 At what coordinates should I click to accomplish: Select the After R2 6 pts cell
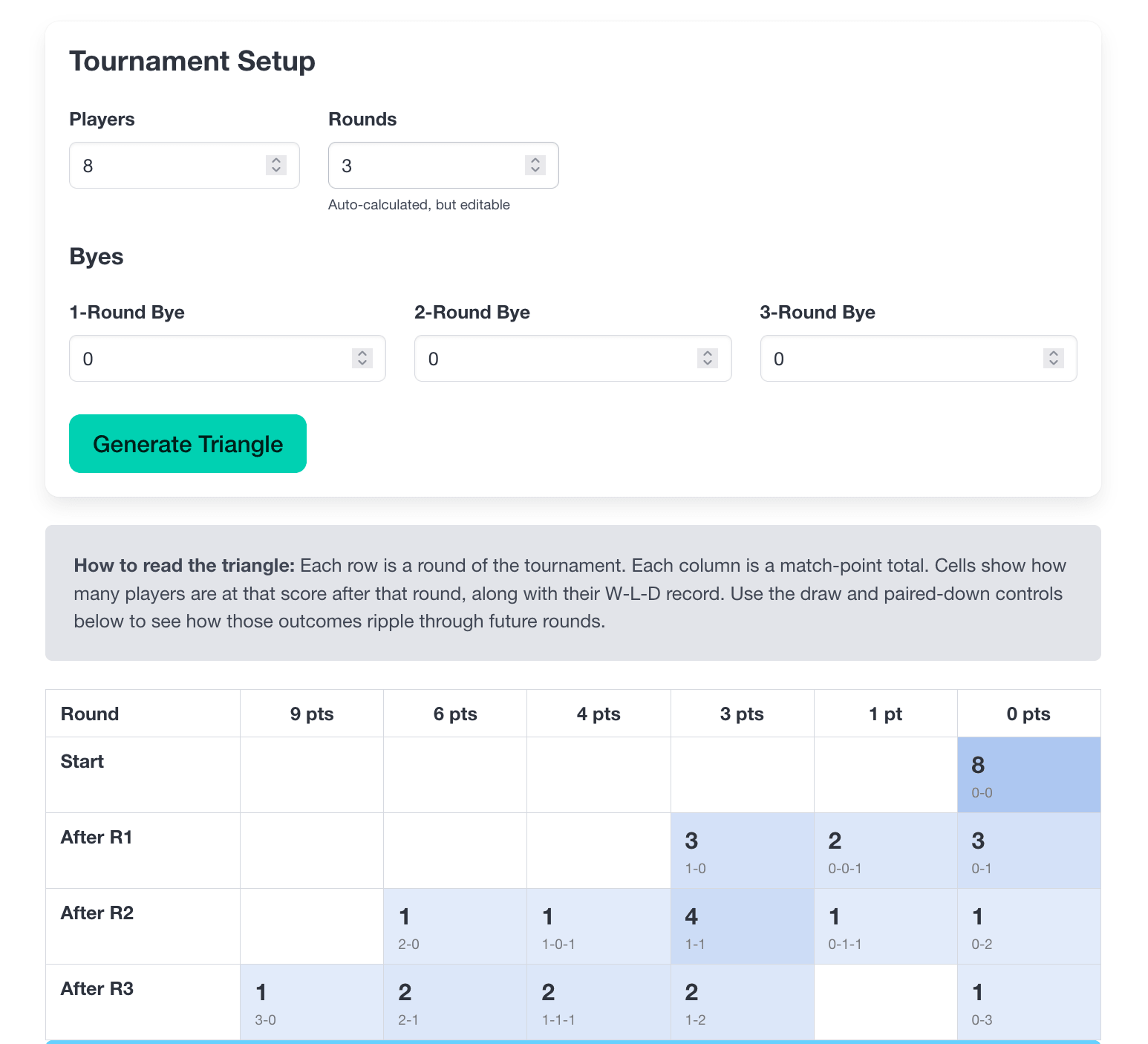click(x=454, y=926)
